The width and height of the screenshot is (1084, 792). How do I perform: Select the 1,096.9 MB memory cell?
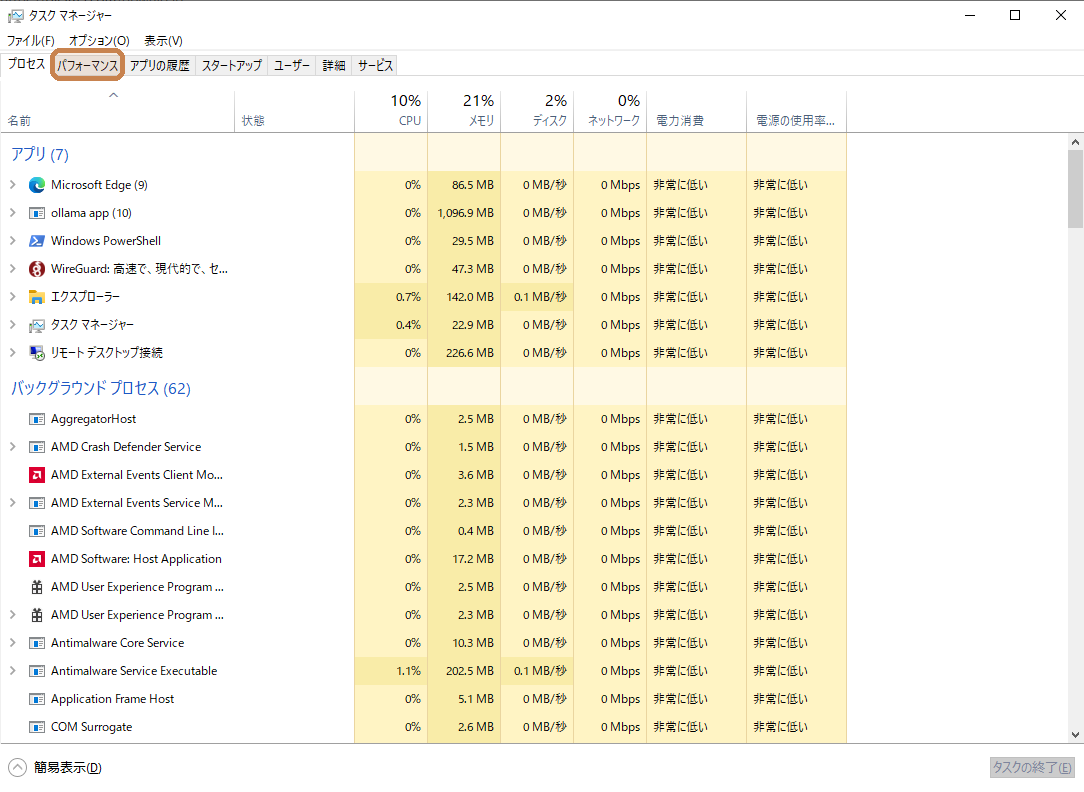tap(465, 213)
